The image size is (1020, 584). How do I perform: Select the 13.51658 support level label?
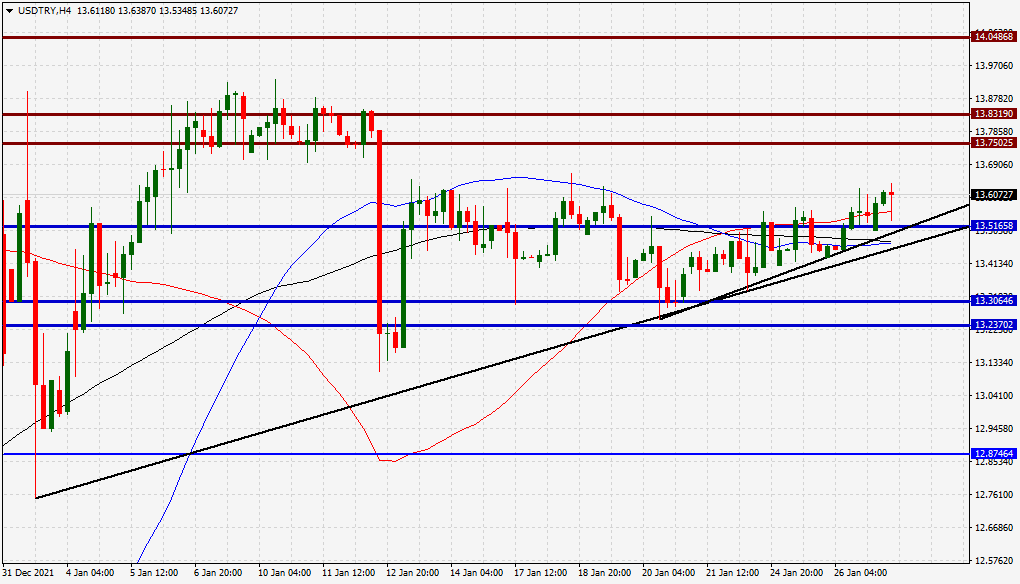(x=993, y=226)
